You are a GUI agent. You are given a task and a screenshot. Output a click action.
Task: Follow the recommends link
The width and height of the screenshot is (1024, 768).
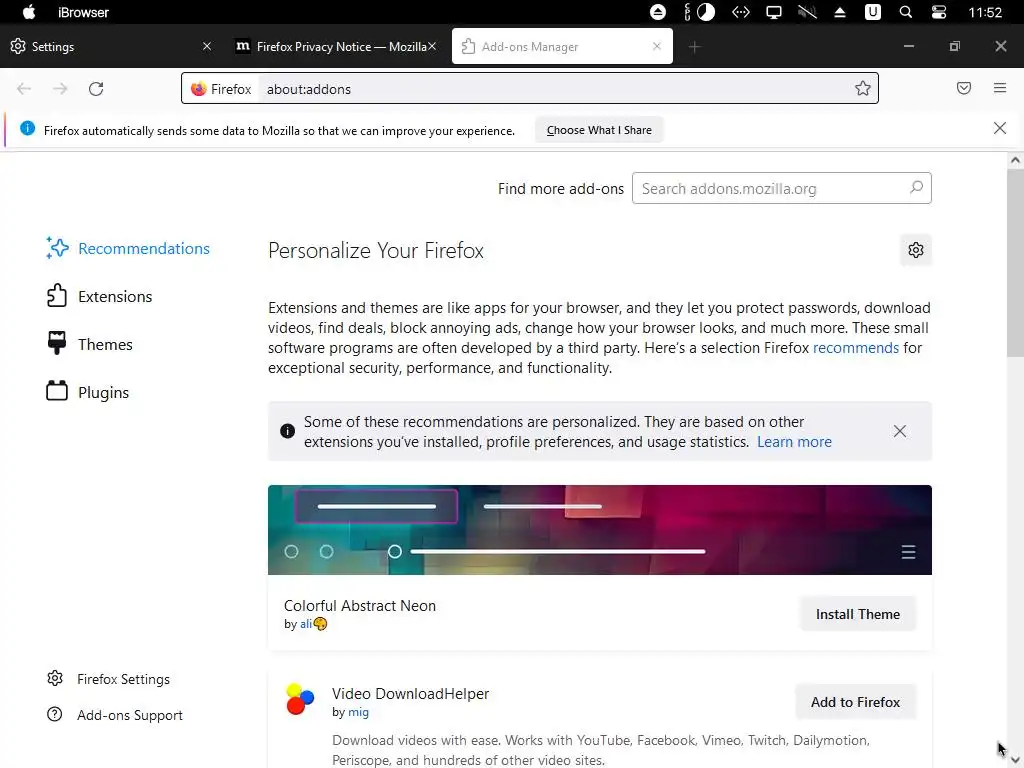(x=856, y=347)
